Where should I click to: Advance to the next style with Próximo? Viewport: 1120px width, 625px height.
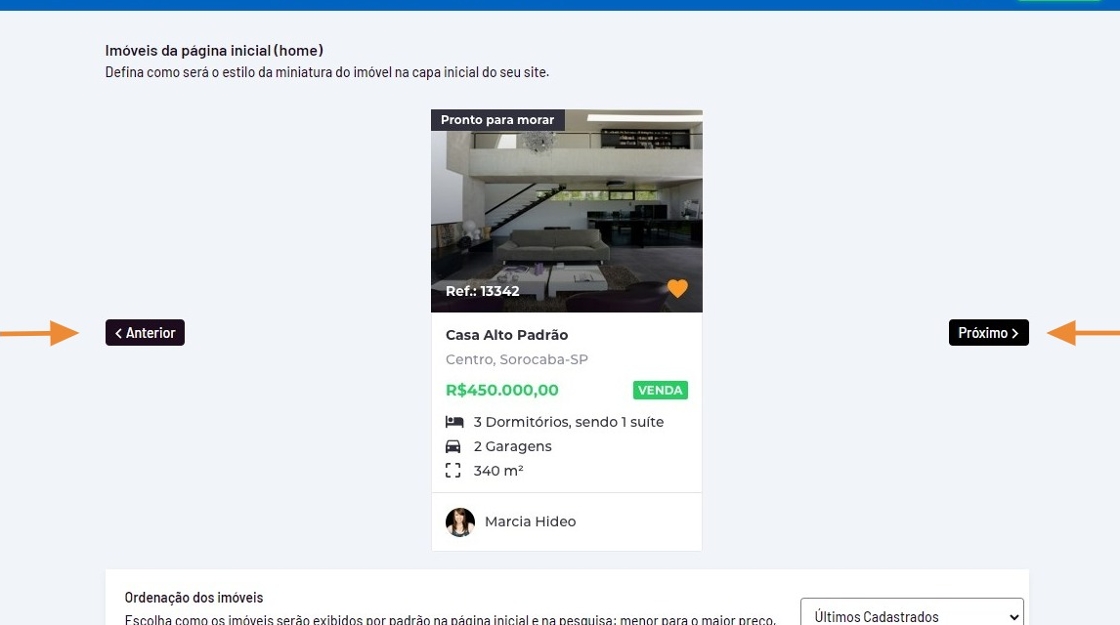click(x=988, y=333)
